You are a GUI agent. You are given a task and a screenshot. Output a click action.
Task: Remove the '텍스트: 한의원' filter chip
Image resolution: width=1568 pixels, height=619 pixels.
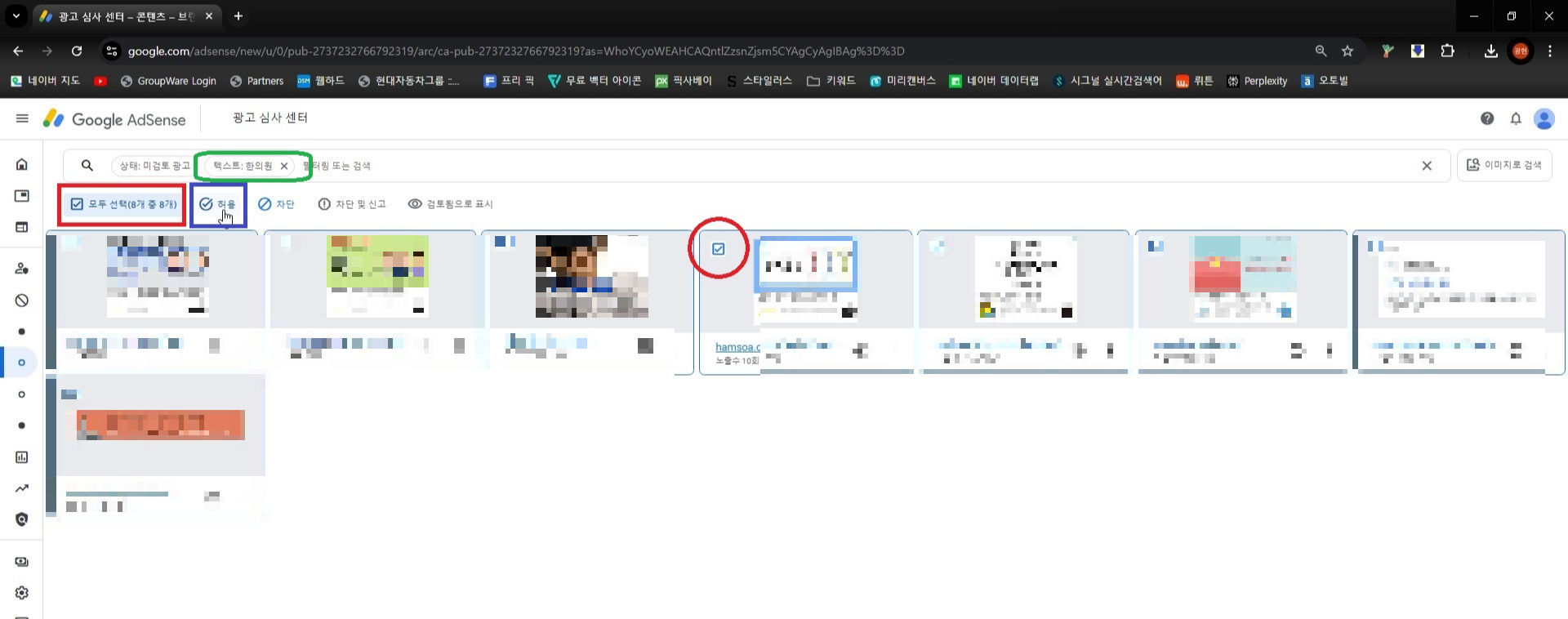click(x=284, y=166)
